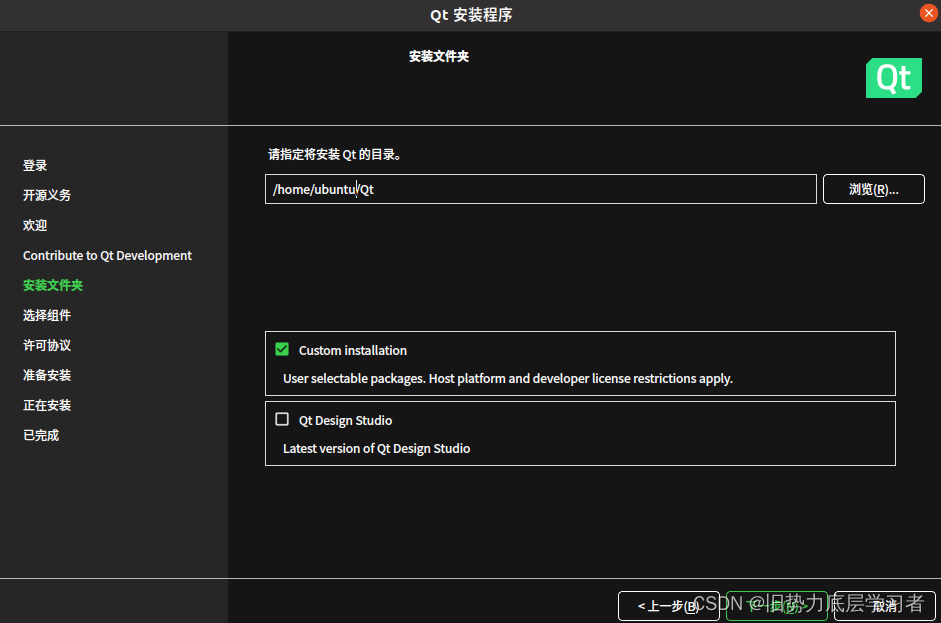Image resolution: width=941 pixels, height=623 pixels.
Task: Click Latest version of Qt Design Studio text
Action: [x=376, y=449]
